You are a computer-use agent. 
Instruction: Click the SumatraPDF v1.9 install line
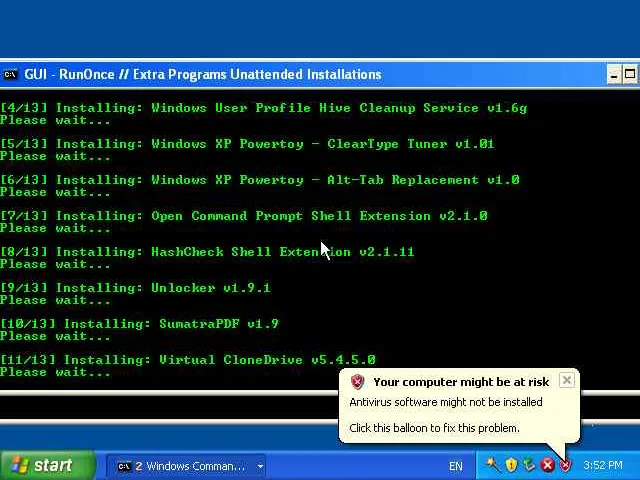139,324
